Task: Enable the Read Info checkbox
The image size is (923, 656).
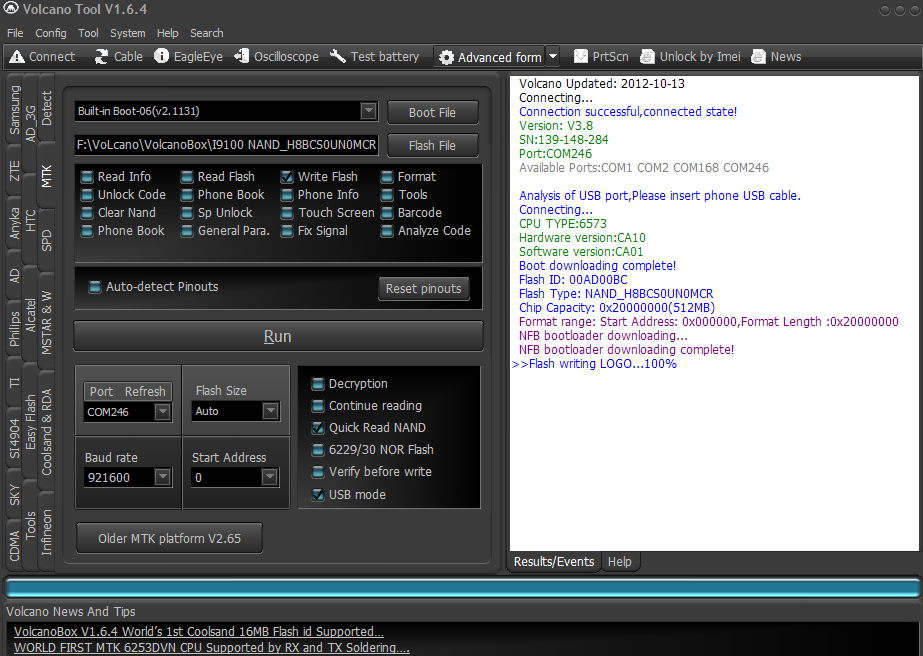Action: (87, 177)
